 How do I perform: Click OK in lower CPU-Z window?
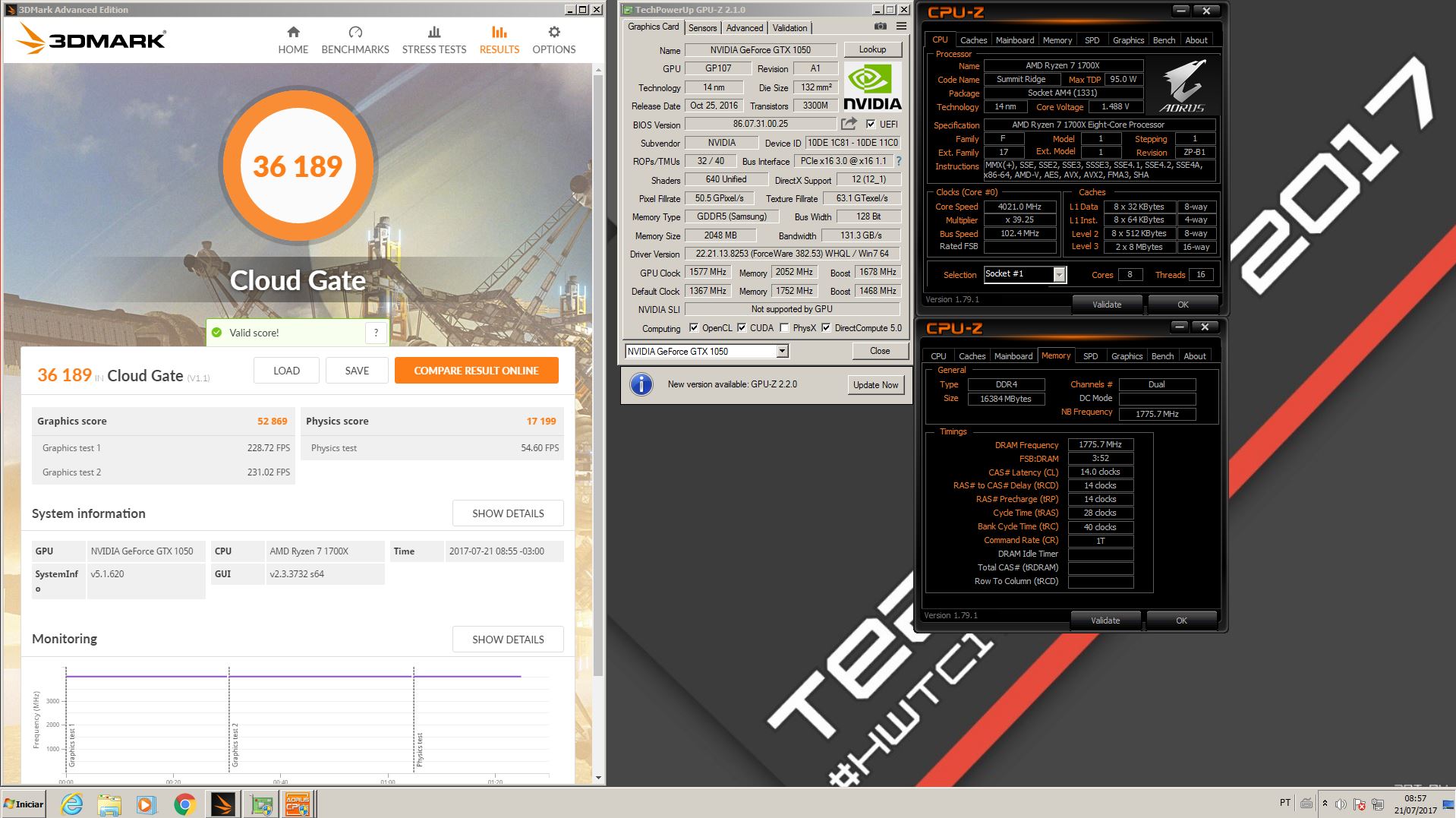tap(1181, 621)
